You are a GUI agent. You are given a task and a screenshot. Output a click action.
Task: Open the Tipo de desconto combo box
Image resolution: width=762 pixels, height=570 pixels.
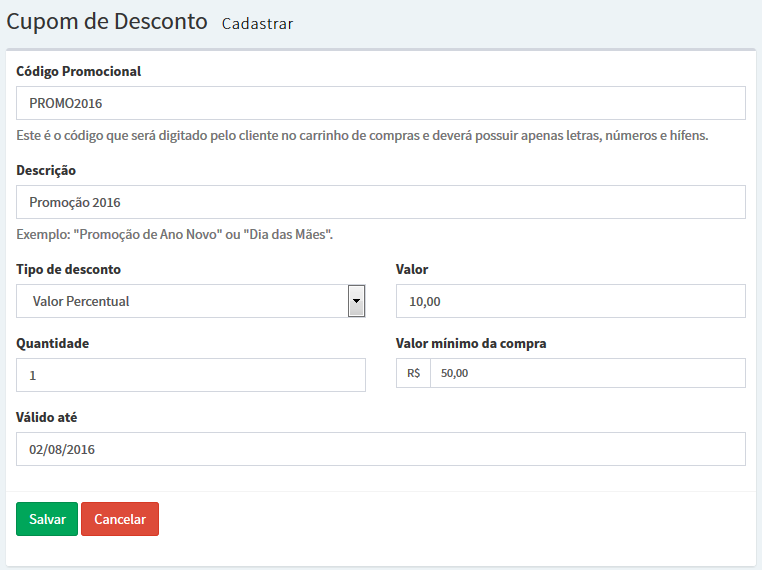tap(190, 301)
